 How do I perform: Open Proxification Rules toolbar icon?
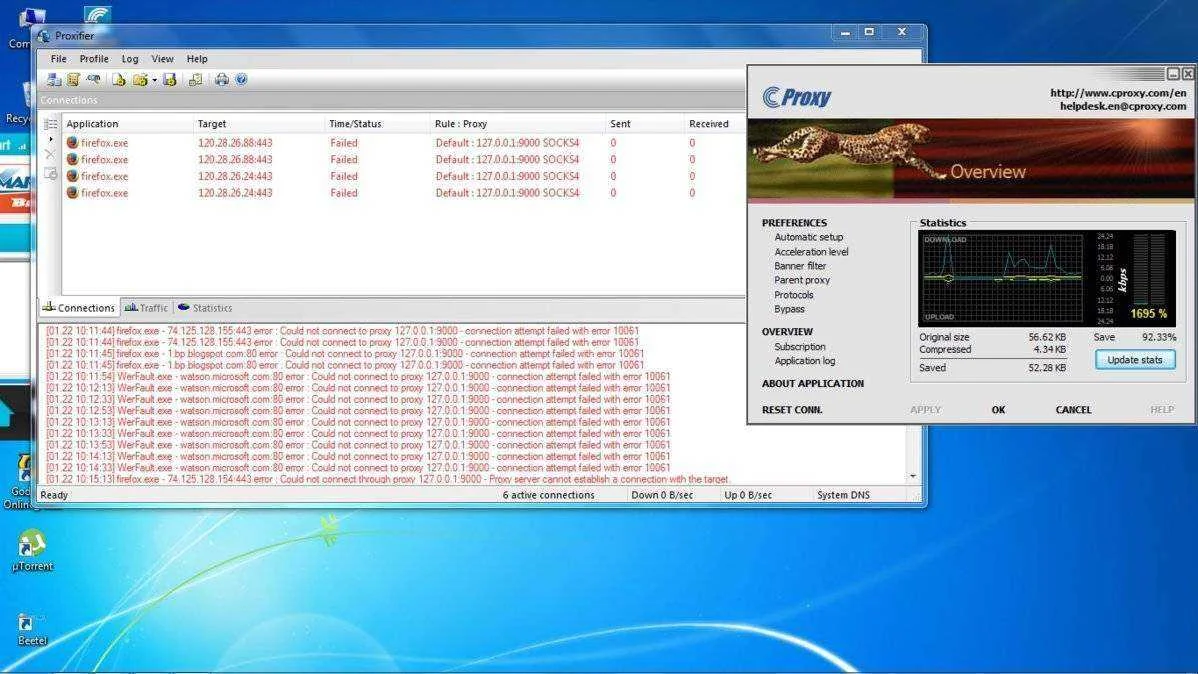[73, 79]
